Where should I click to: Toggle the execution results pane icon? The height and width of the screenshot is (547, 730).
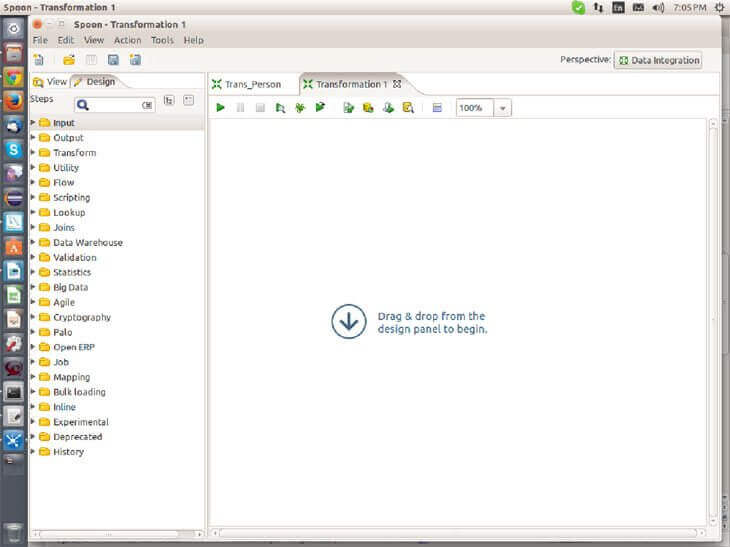(x=437, y=108)
